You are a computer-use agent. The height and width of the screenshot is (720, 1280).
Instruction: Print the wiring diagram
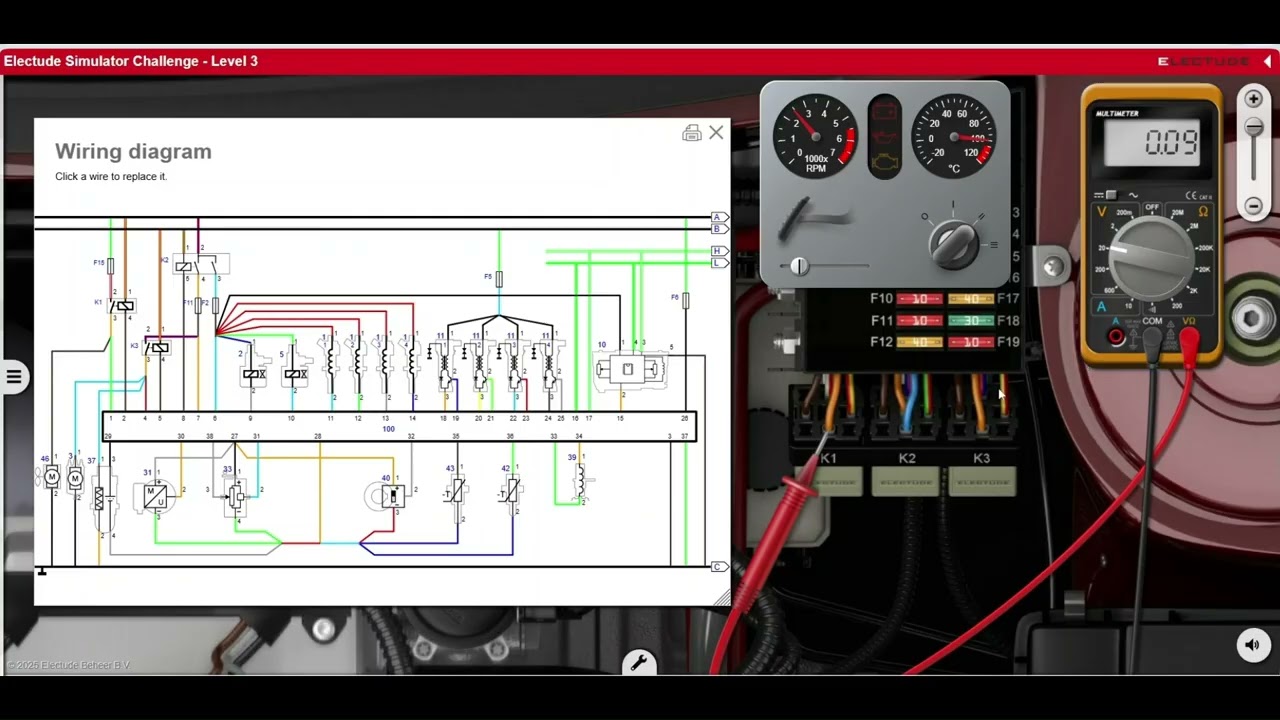[x=691, y=133]
